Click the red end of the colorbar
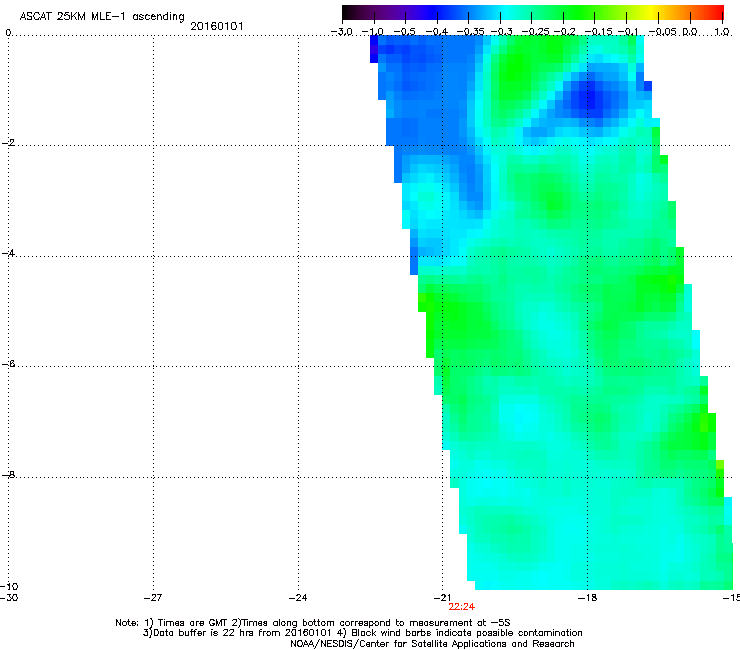Screen dimensions: 740x650 (x=715, y=13)
